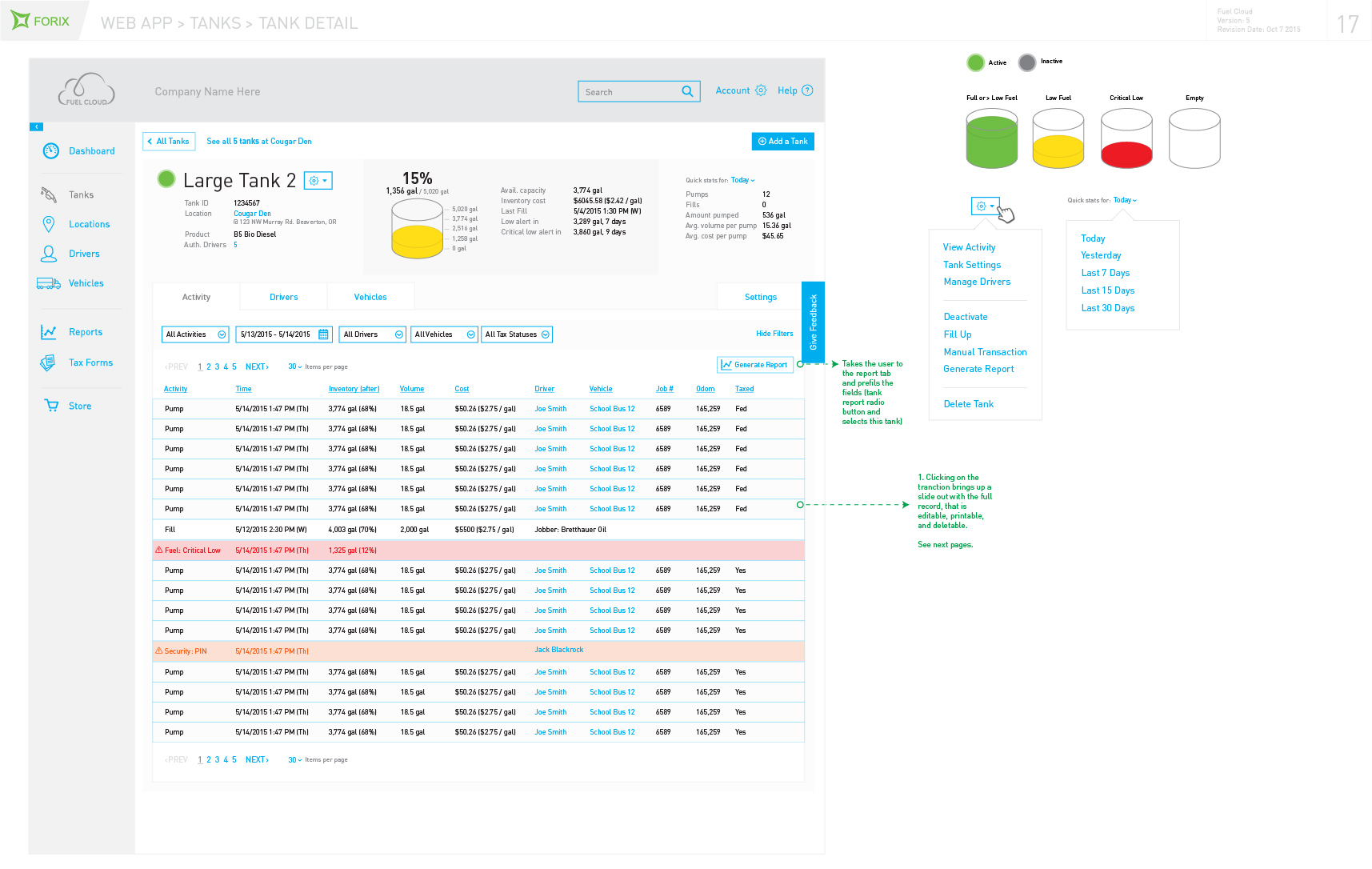Click the search magnifier icon
This screenshot has height=869, width=1372.
tap(687, 92)
